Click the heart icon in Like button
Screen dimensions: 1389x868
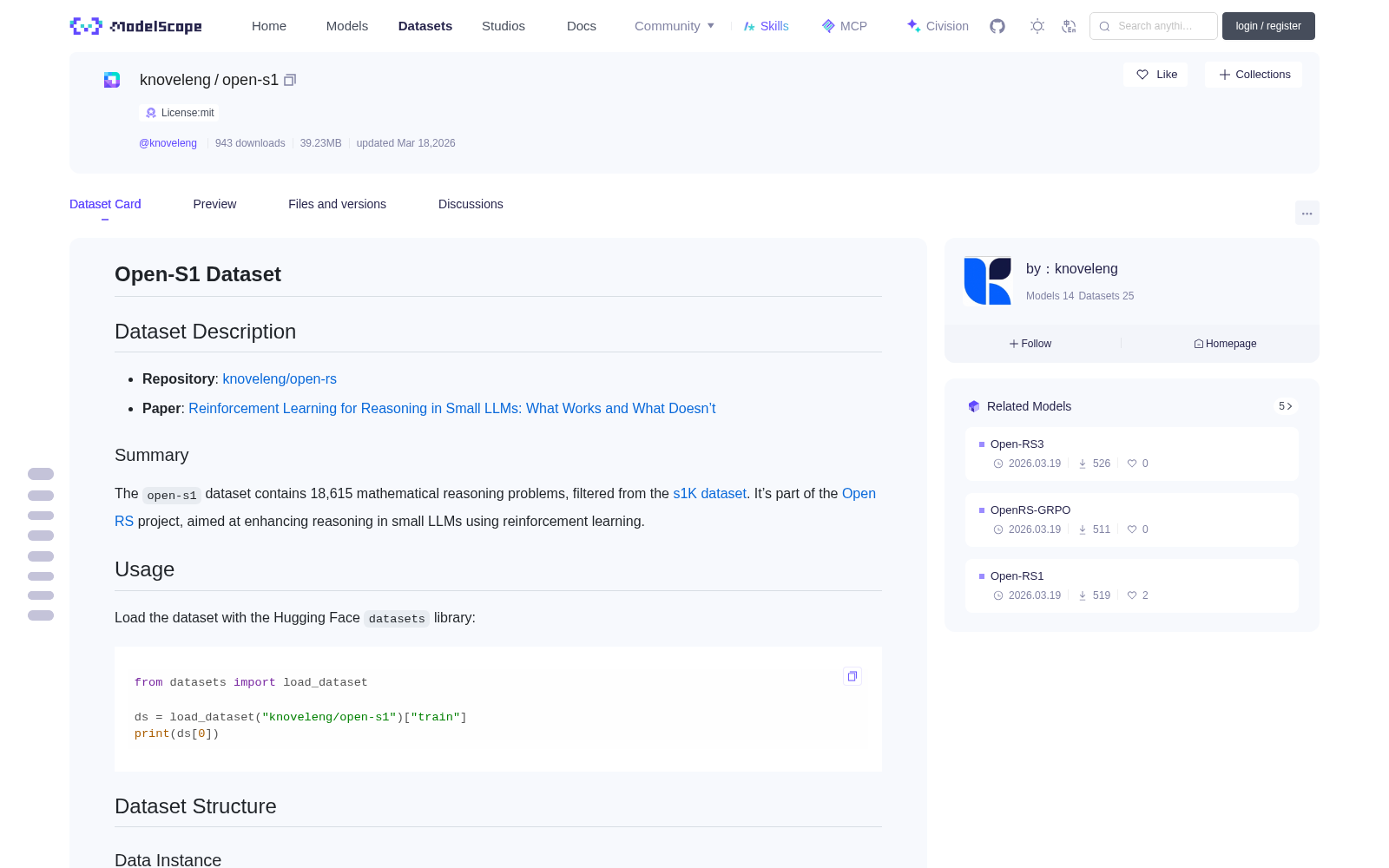(1142, 75)
